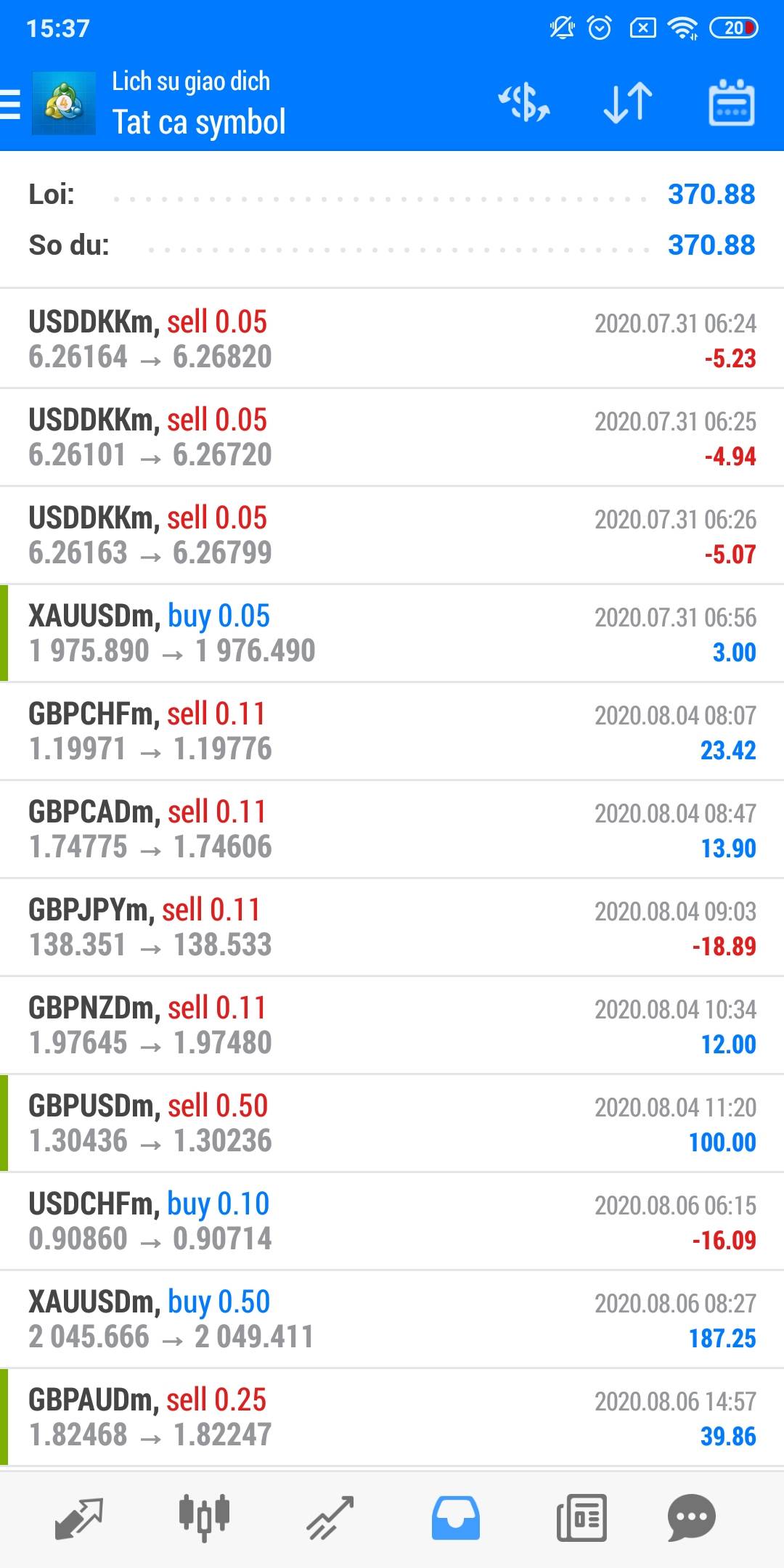Image resolution: width=784 pixels, height=1568 pixels.
Task: Tap the GBPJPYm sell 0.11 entry
Action: point(392,927)
